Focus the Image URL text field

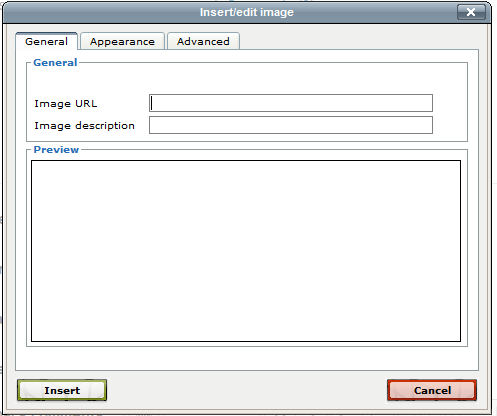pos(291,103)
